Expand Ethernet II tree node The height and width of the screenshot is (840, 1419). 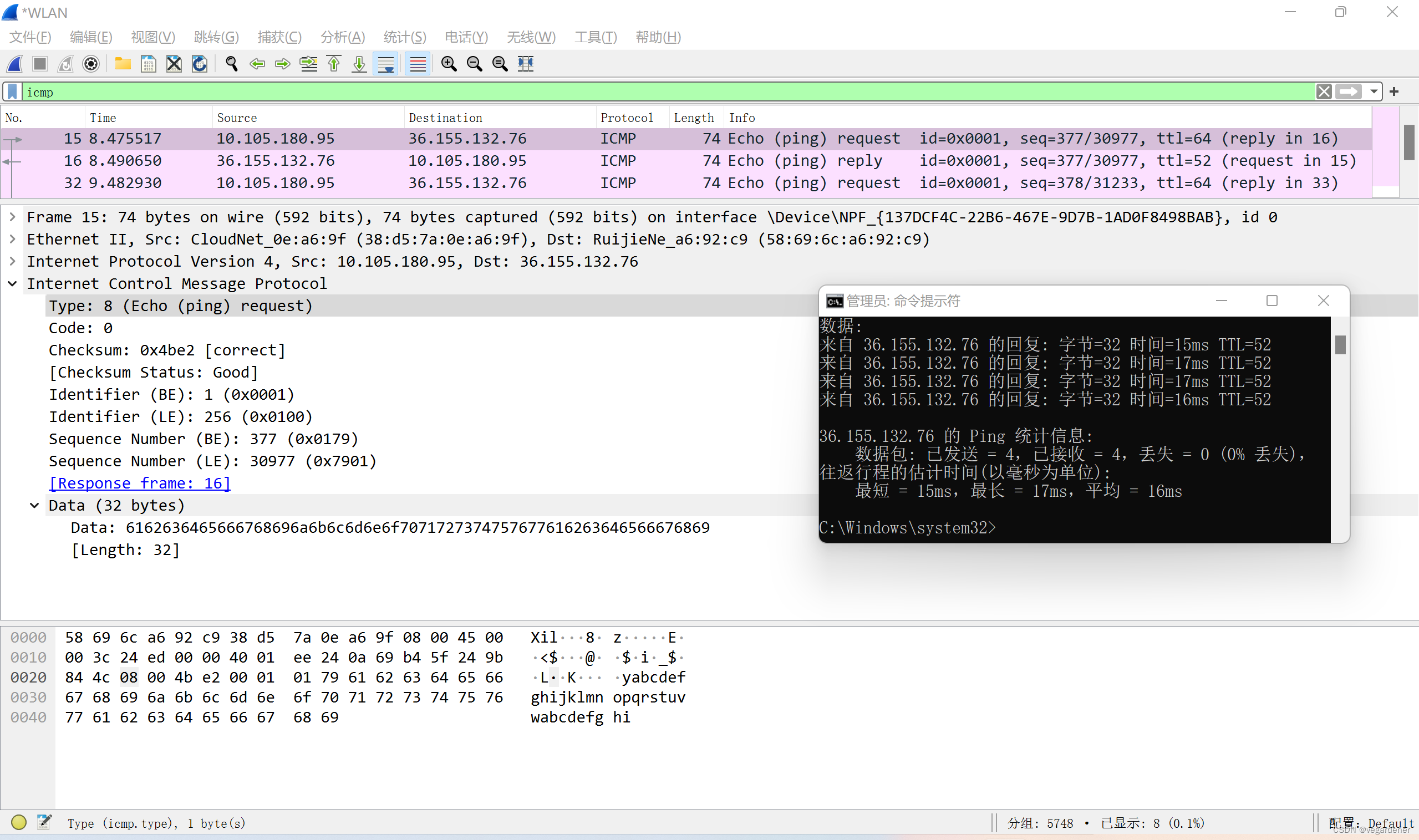(x=12, y=239)
